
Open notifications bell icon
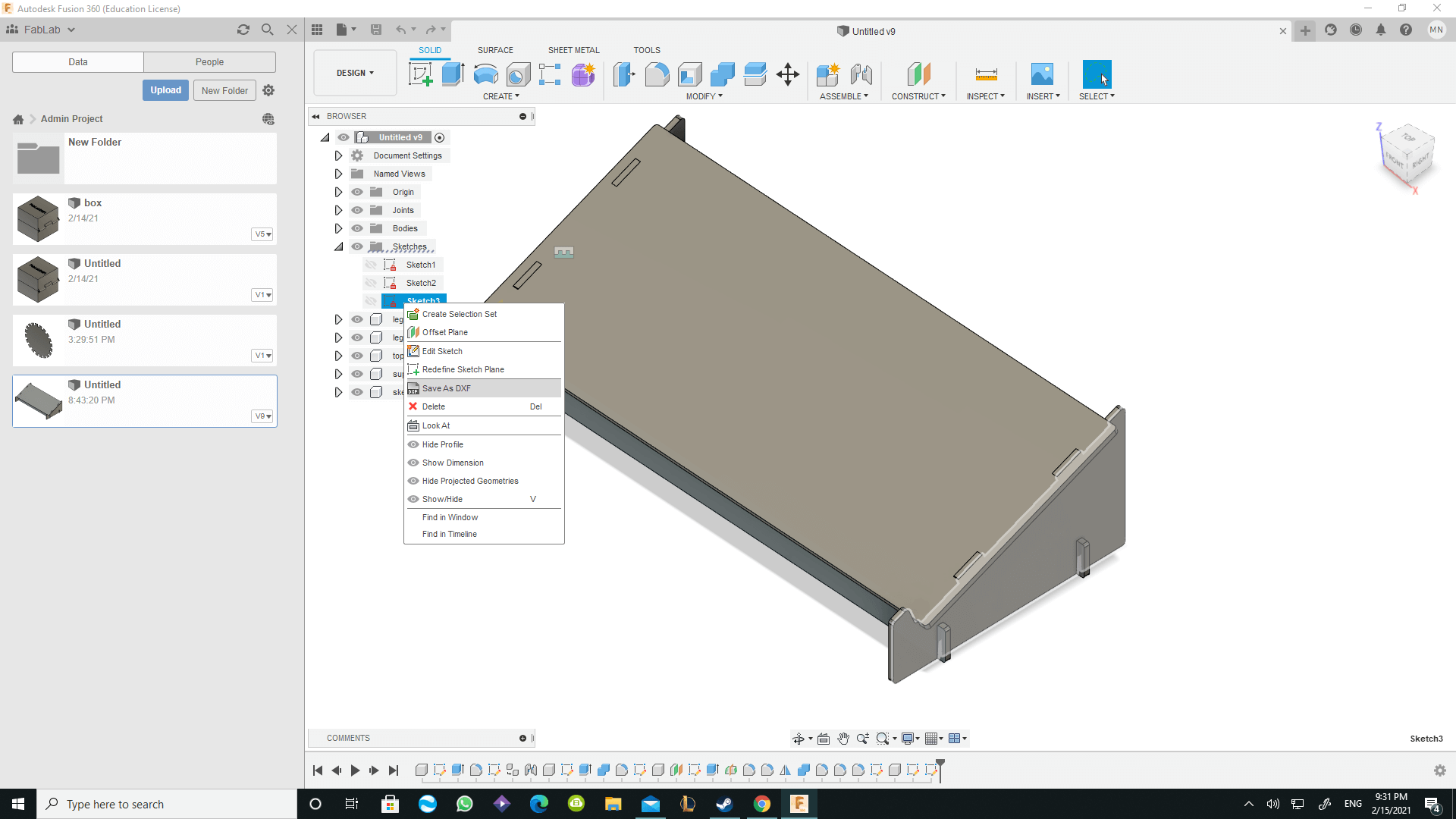(1381, 30)
